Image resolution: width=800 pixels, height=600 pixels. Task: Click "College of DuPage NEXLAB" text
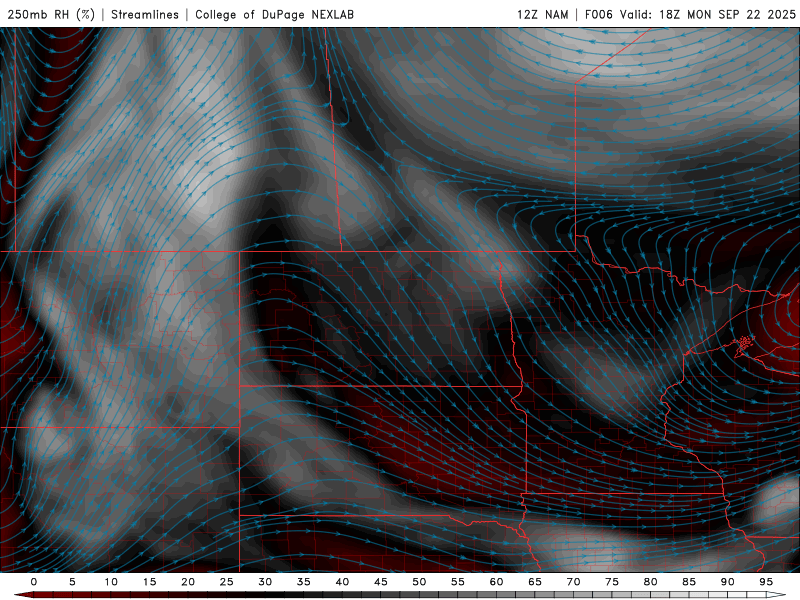point(274,14)
